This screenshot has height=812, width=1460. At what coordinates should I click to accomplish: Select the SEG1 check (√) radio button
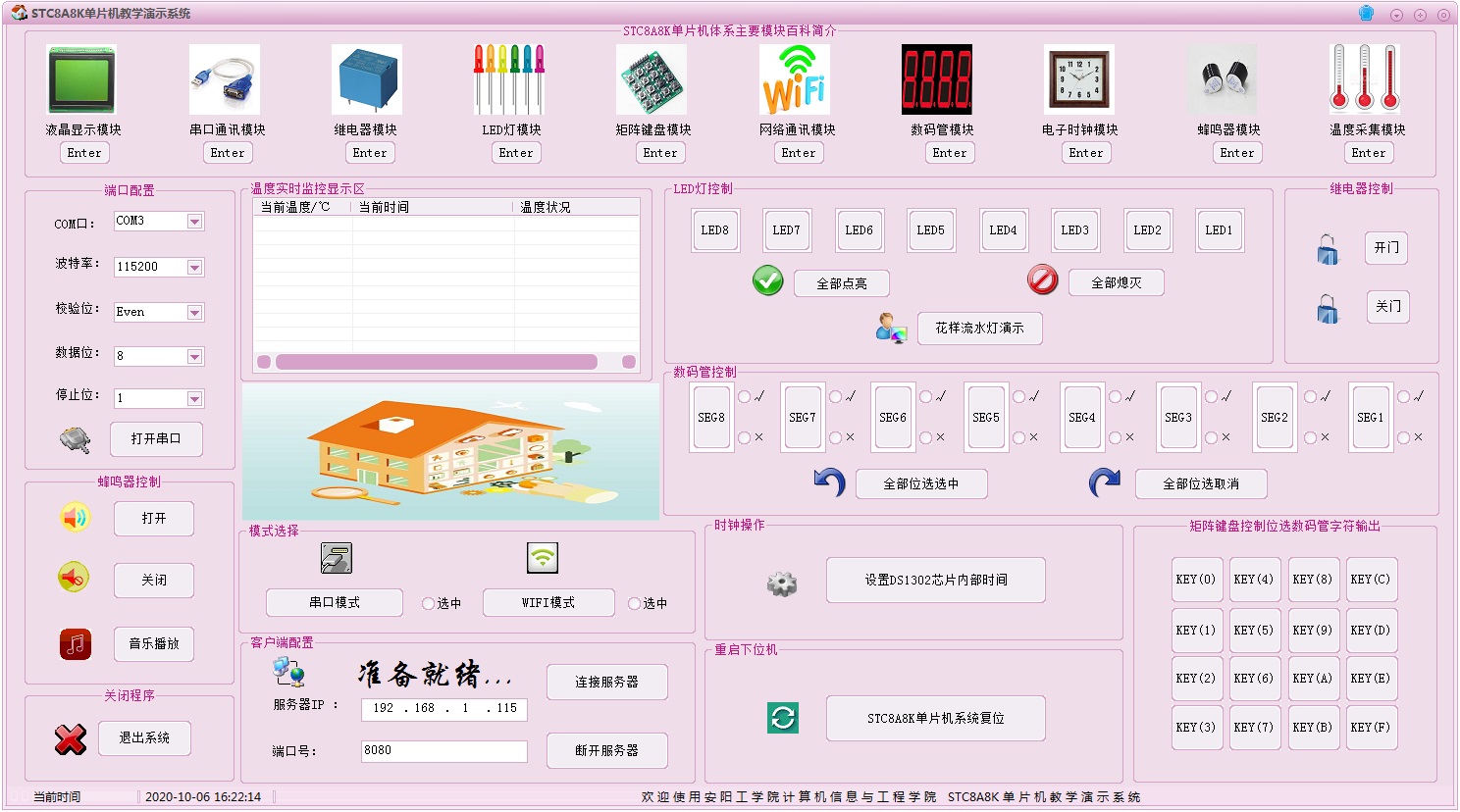click(x=1404, y=397)
